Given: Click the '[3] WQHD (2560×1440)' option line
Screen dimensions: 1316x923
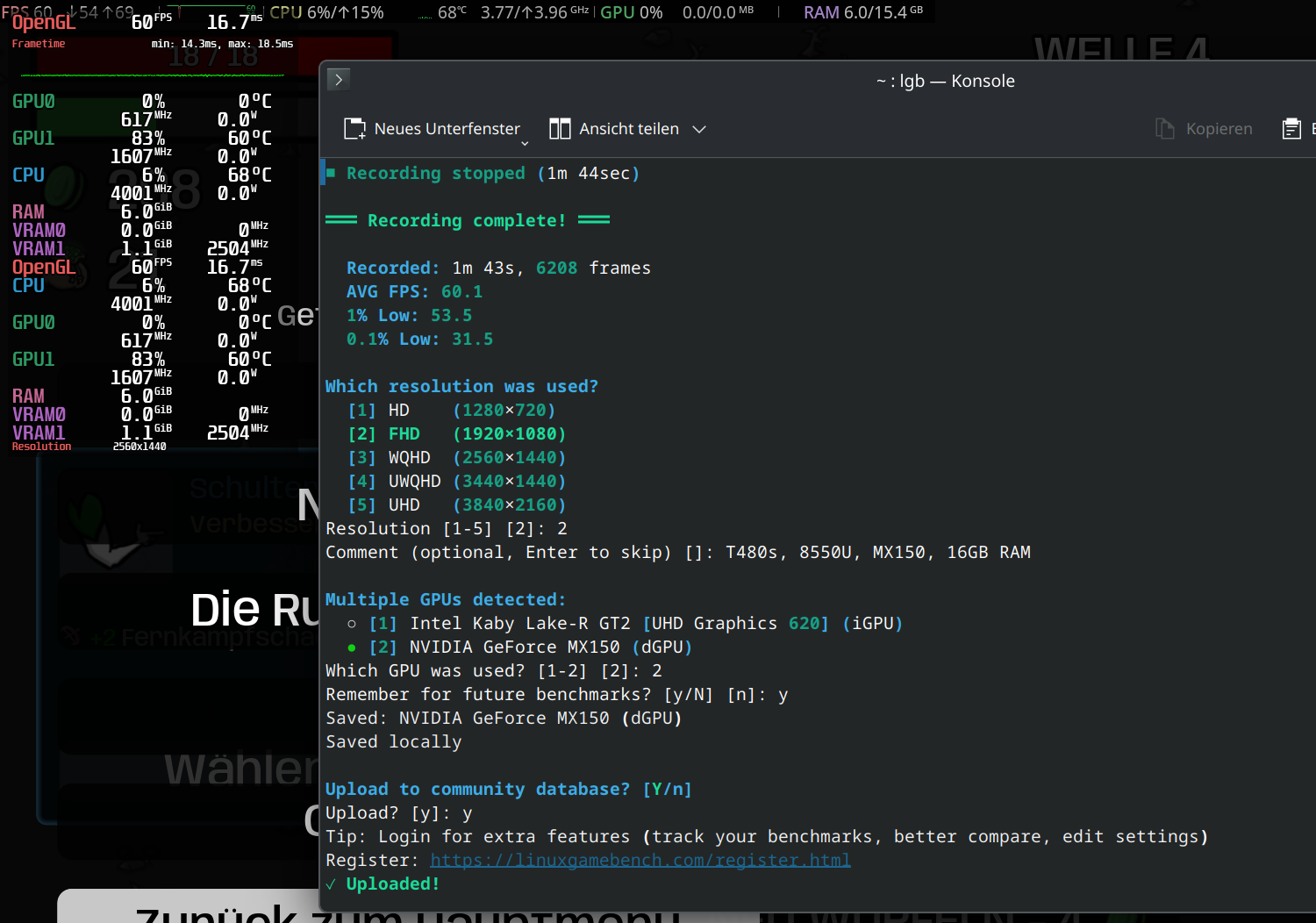Looking at the screenshot, I should [x=457, y=457].
